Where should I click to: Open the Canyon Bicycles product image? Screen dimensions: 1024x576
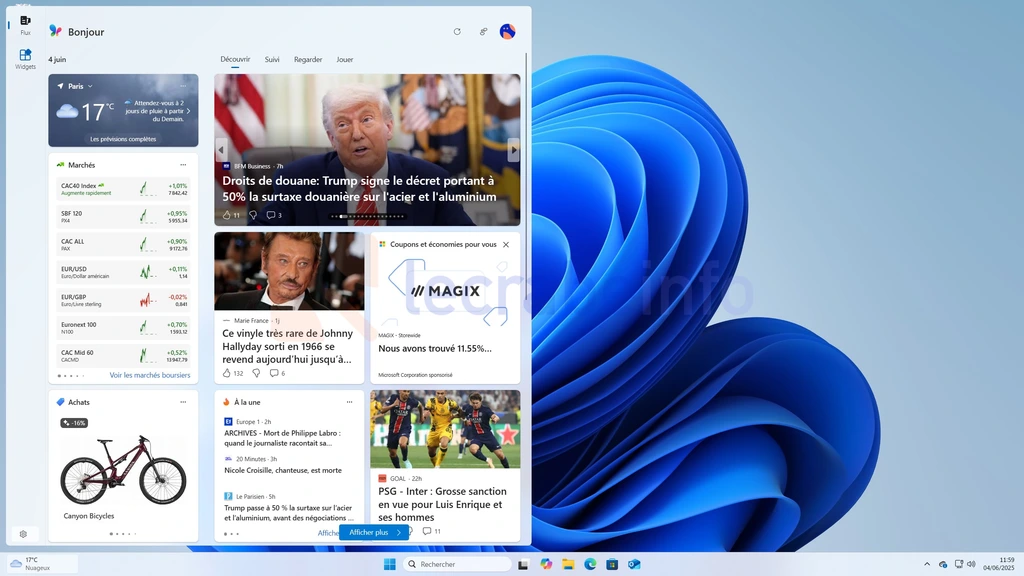point(123,470)
